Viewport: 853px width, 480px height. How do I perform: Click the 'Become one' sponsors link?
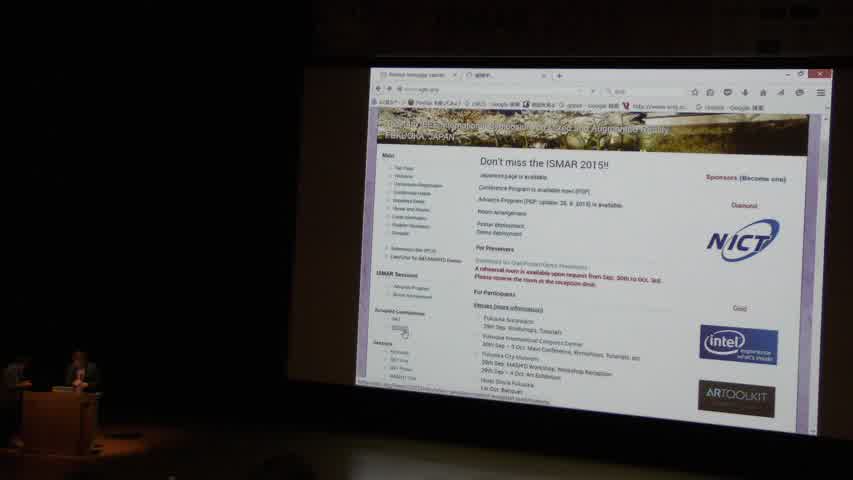pos(763,179)
